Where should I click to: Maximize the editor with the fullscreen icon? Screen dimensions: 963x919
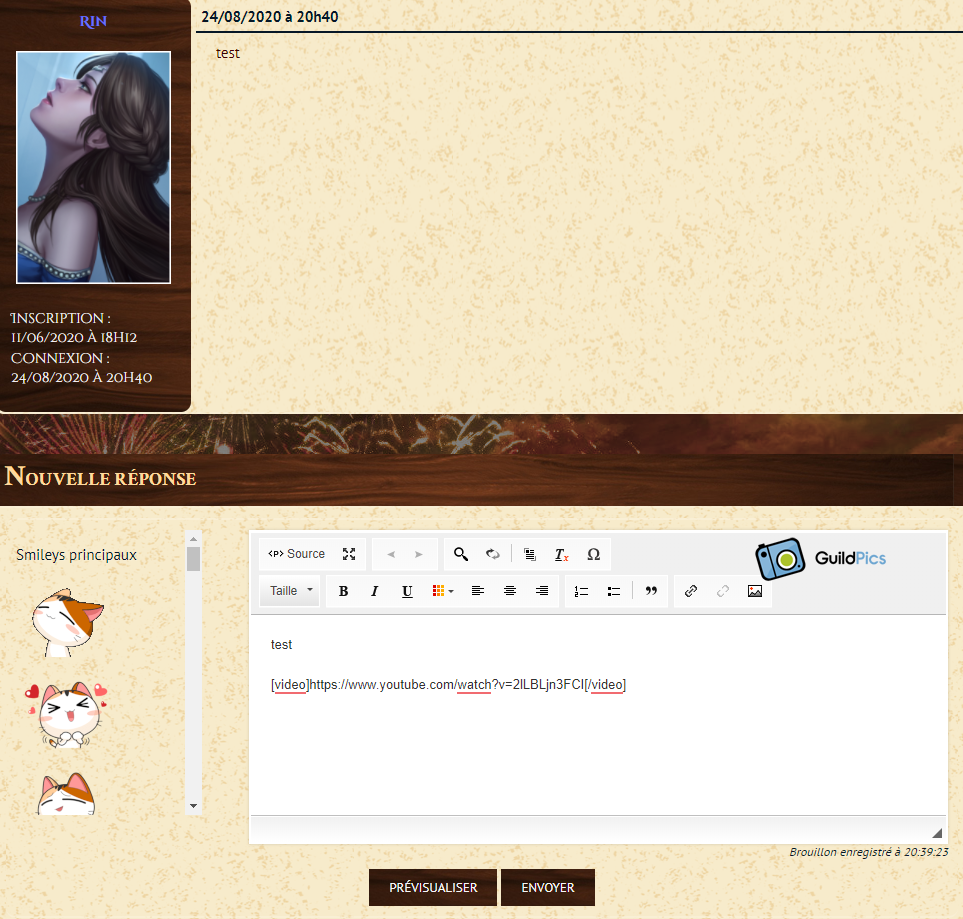(349, 554)
